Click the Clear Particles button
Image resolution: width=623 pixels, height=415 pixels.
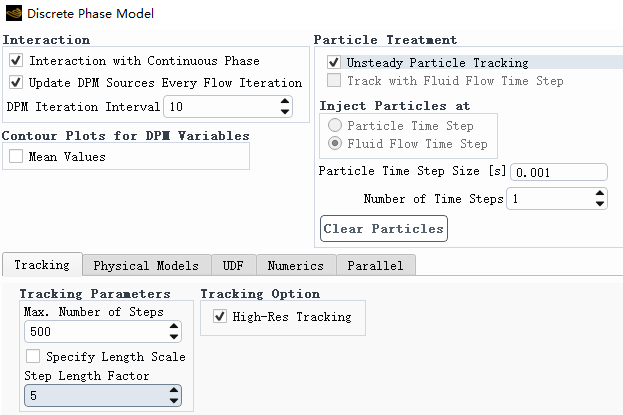[x=384, y=229]
